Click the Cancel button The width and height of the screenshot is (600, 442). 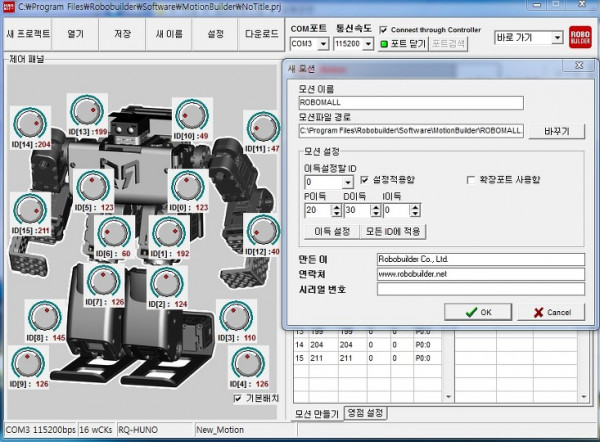pos(551,312)
